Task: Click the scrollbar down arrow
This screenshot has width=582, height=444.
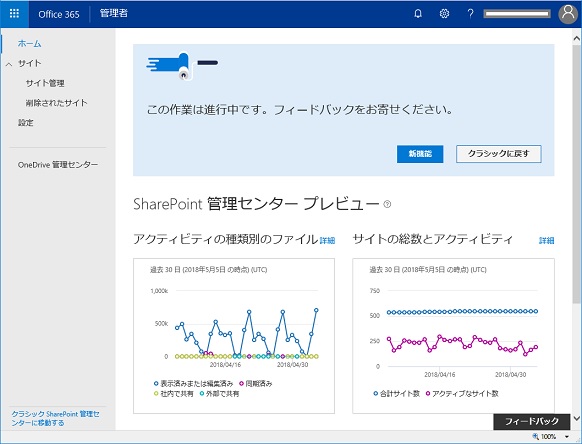Action: (576, 418)
